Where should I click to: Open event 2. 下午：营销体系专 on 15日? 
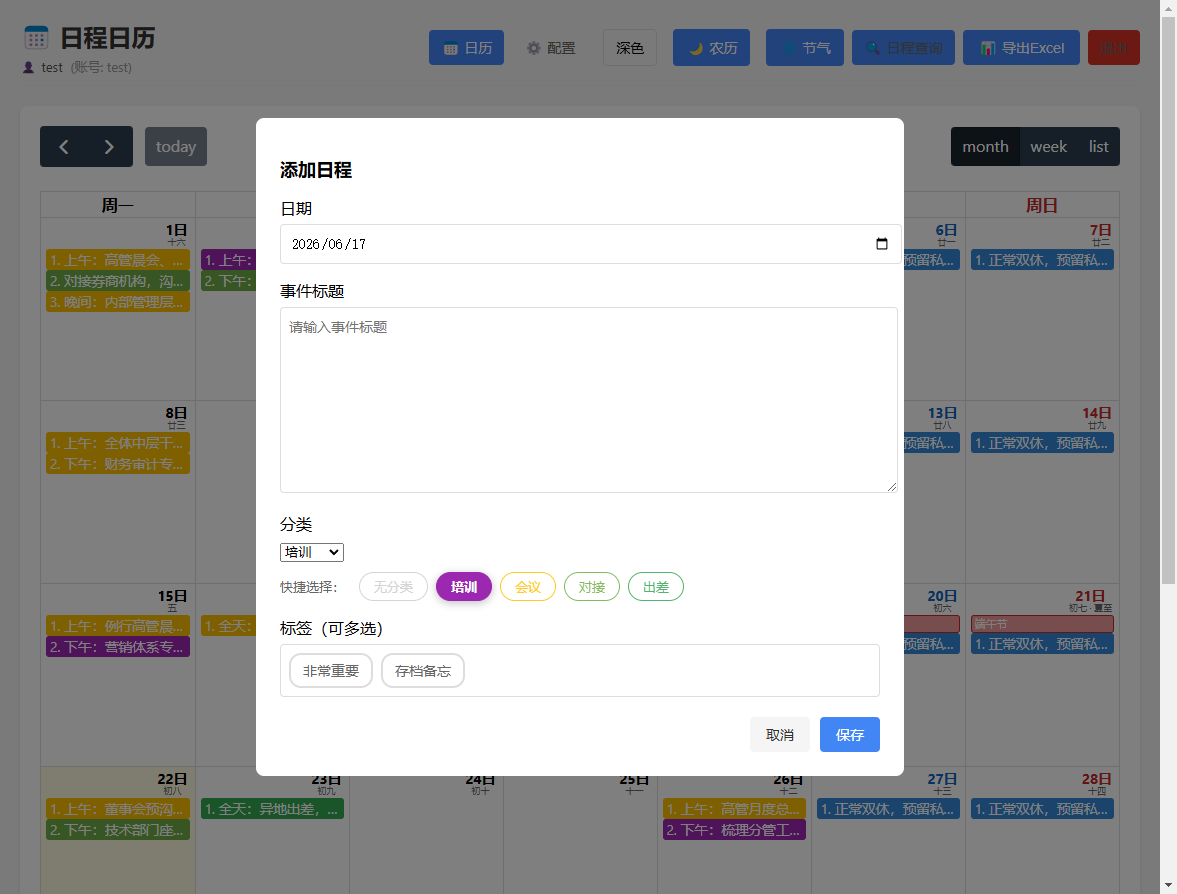(118, 647)
